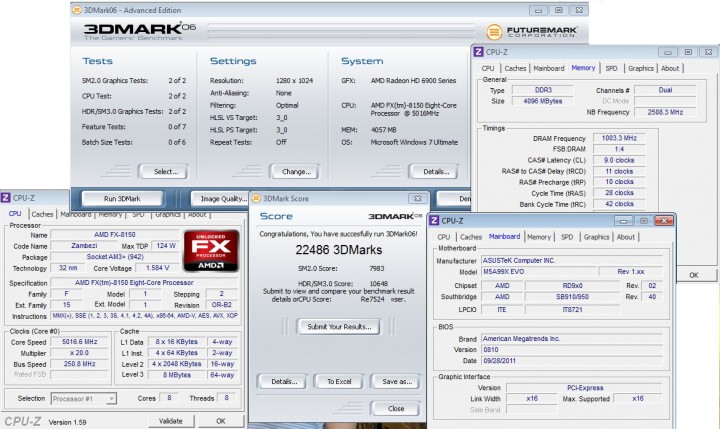Click the CAS# Latency 9.0 clocks value
The image size is (720, 429).
(x=619, y=160)
